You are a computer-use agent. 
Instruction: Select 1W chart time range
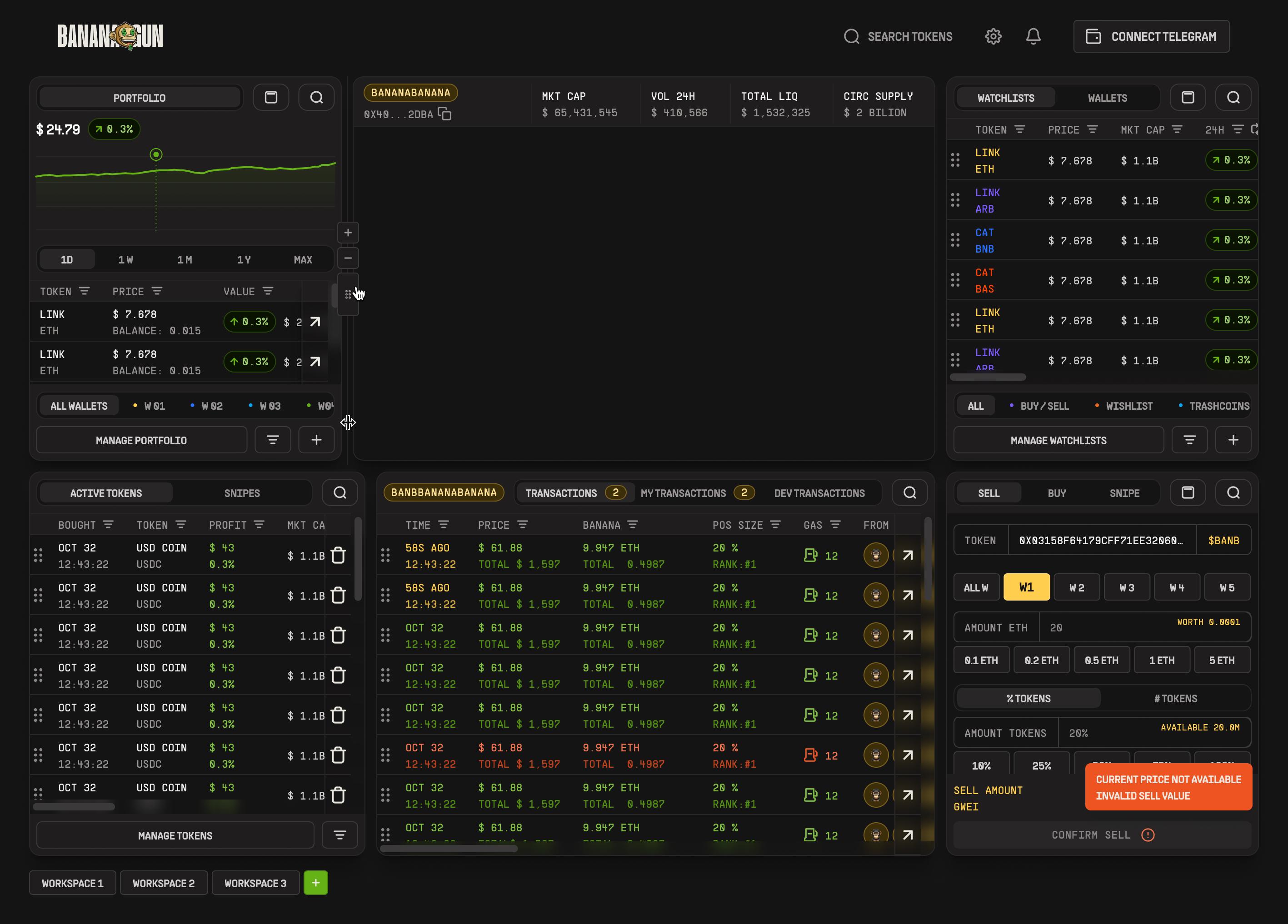point(125,260)
